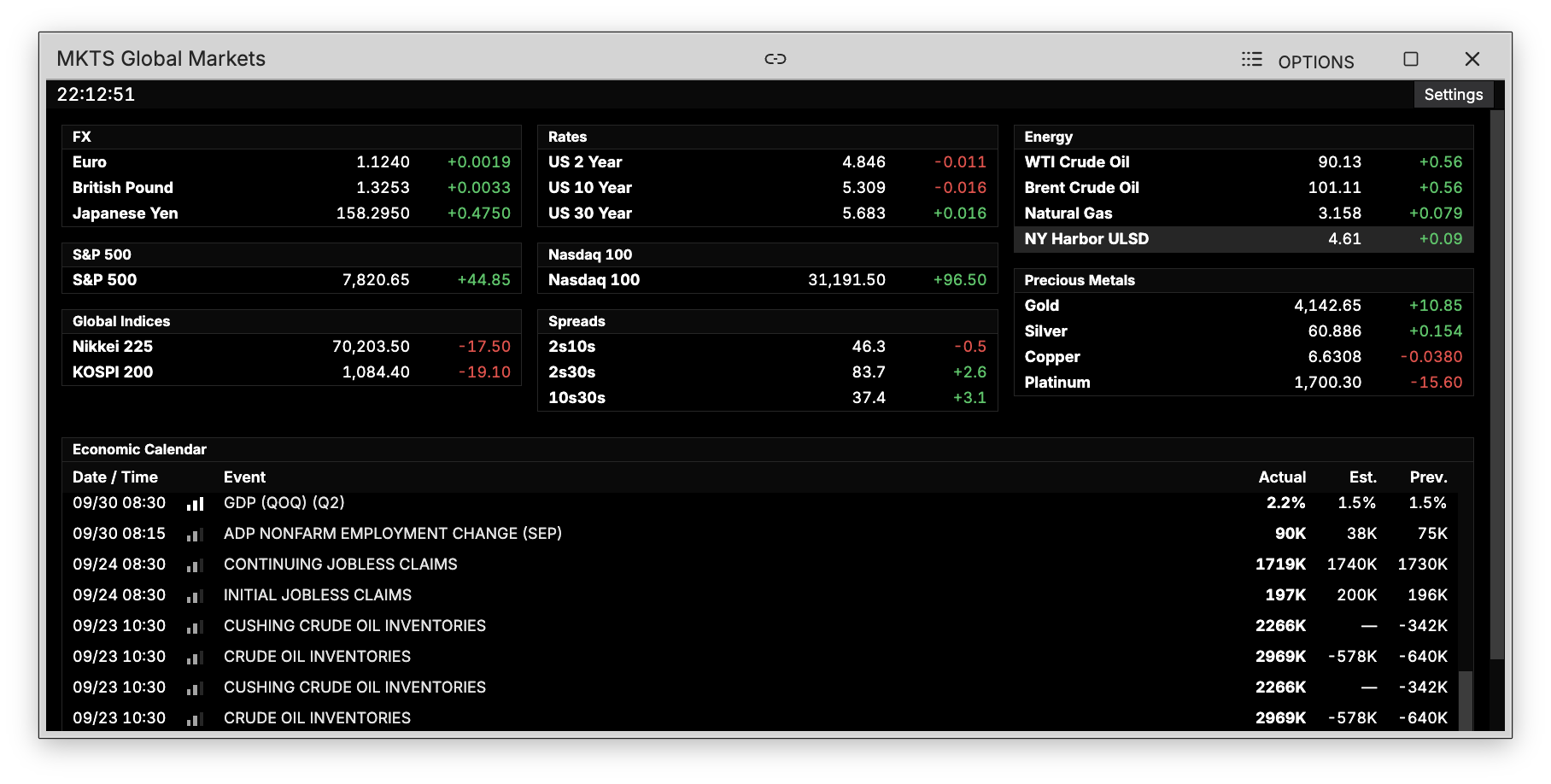
Task: Select the WTI Crude Oil row
Action: tap(1244, 162)
